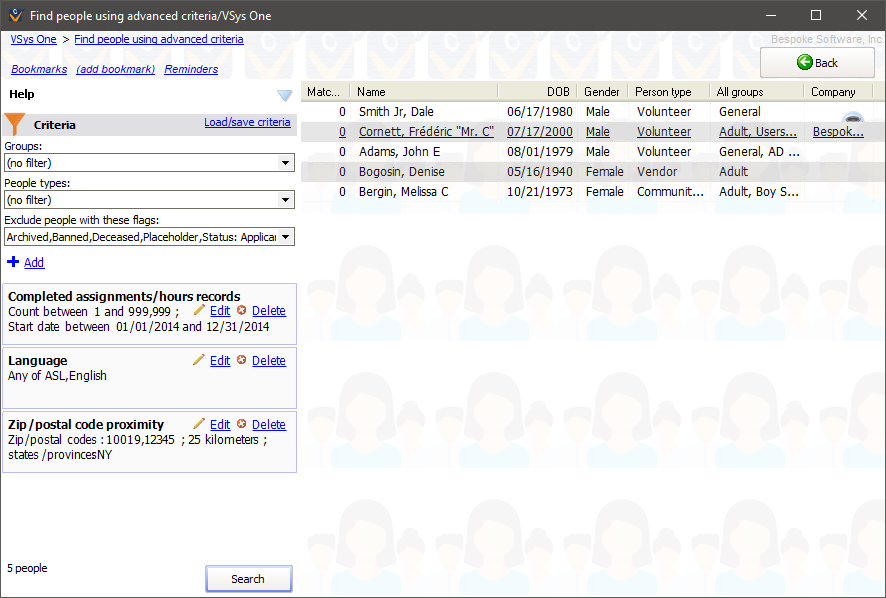Click the blue plus icon next to Add
This screenshot has height=598, width=886.
click(x=13, y=262)
